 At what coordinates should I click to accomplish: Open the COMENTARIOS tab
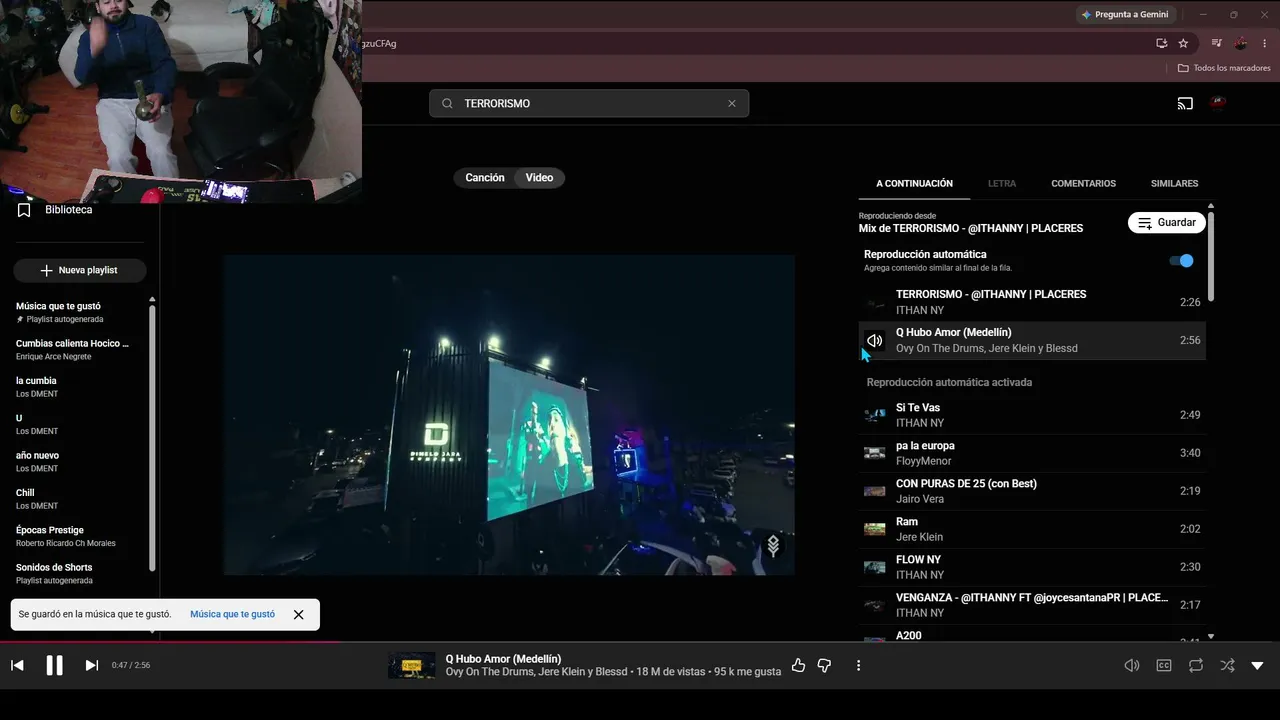[1084, 184]
